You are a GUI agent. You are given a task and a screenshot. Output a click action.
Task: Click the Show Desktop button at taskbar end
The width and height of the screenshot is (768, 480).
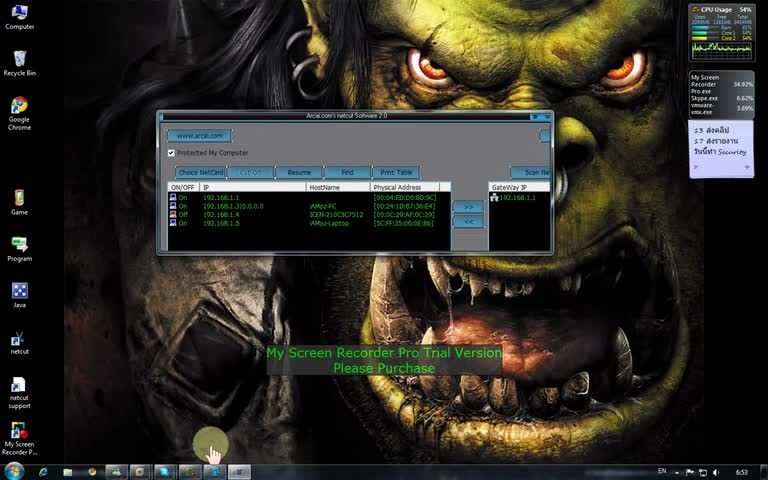click(x=765, y=472)
